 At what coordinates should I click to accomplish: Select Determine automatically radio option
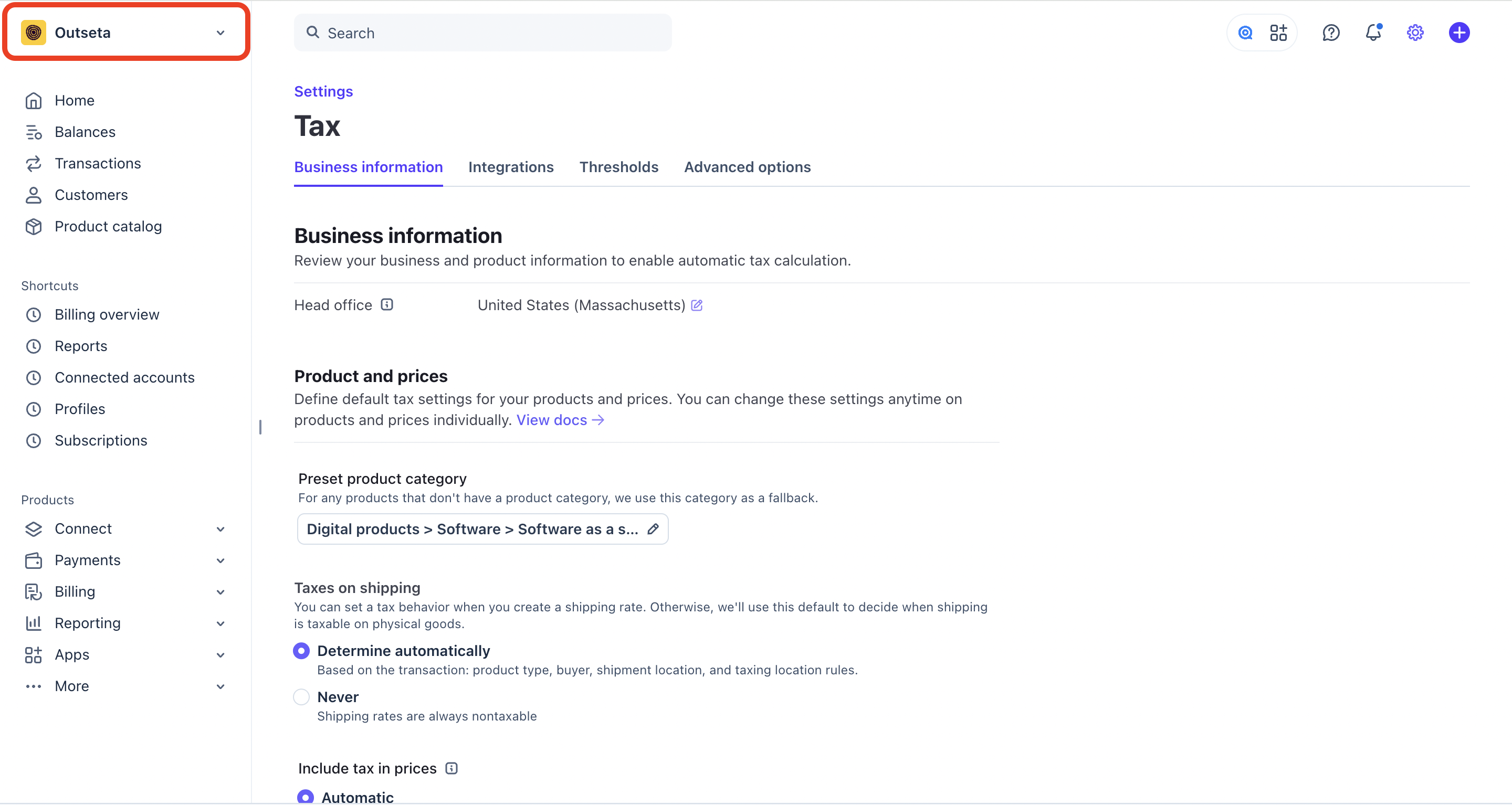[301, 651]
